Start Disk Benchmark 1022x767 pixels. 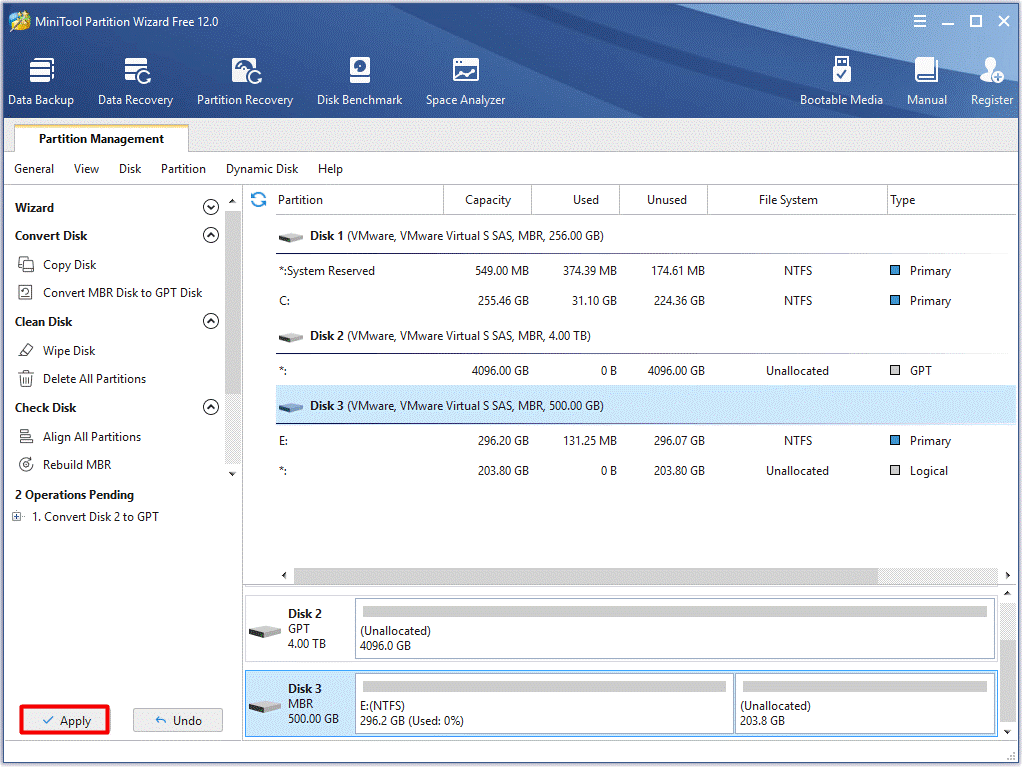[359, 81]
